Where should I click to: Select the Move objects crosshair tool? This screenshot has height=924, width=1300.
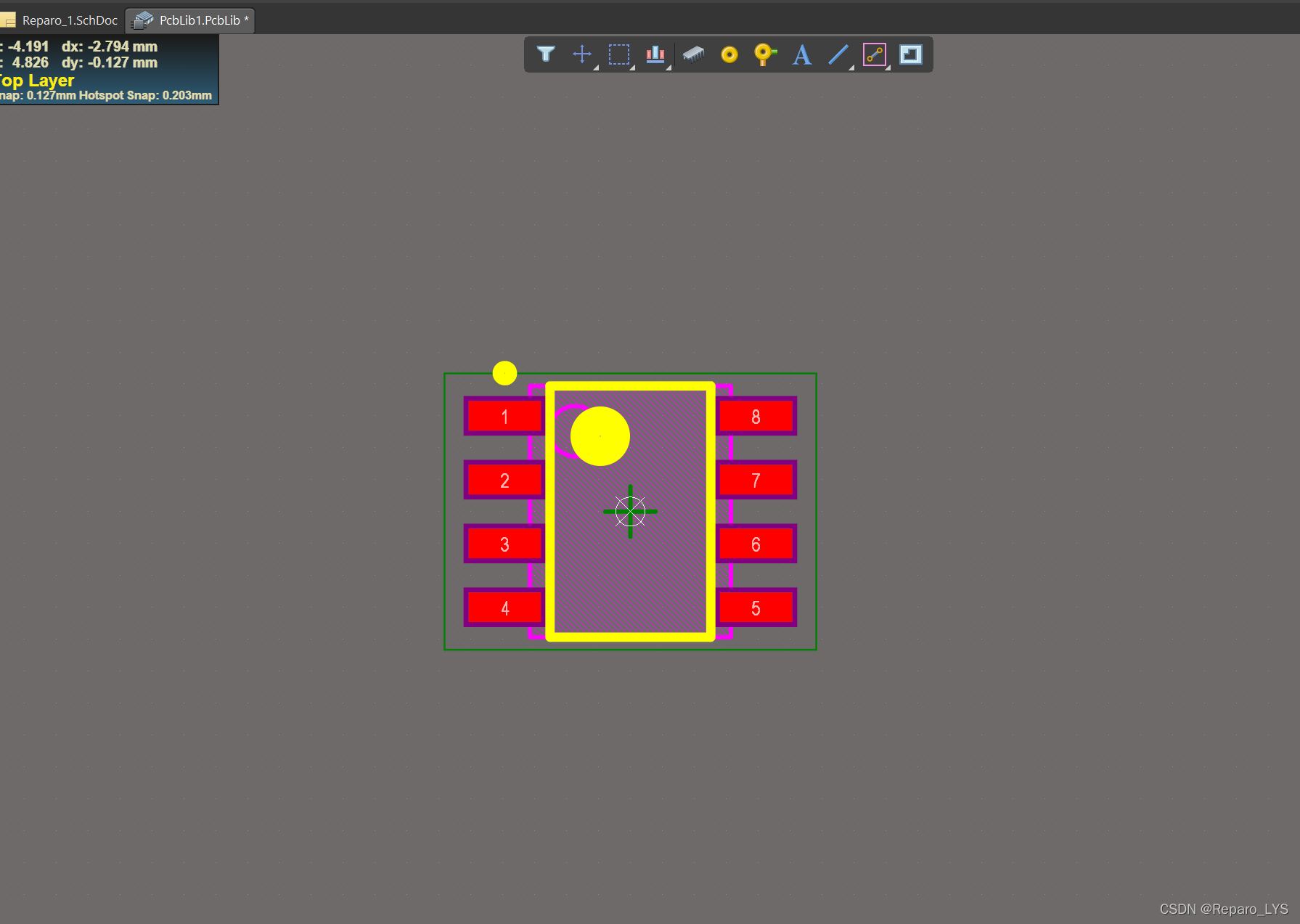582,54
